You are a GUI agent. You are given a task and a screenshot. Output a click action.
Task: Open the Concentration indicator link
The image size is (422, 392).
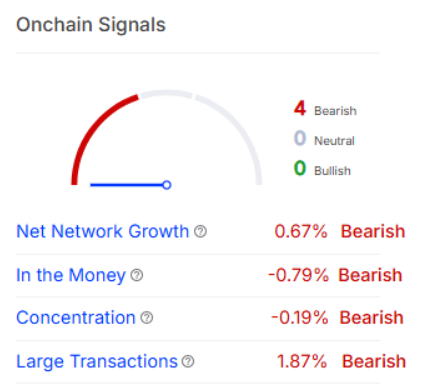76,317
